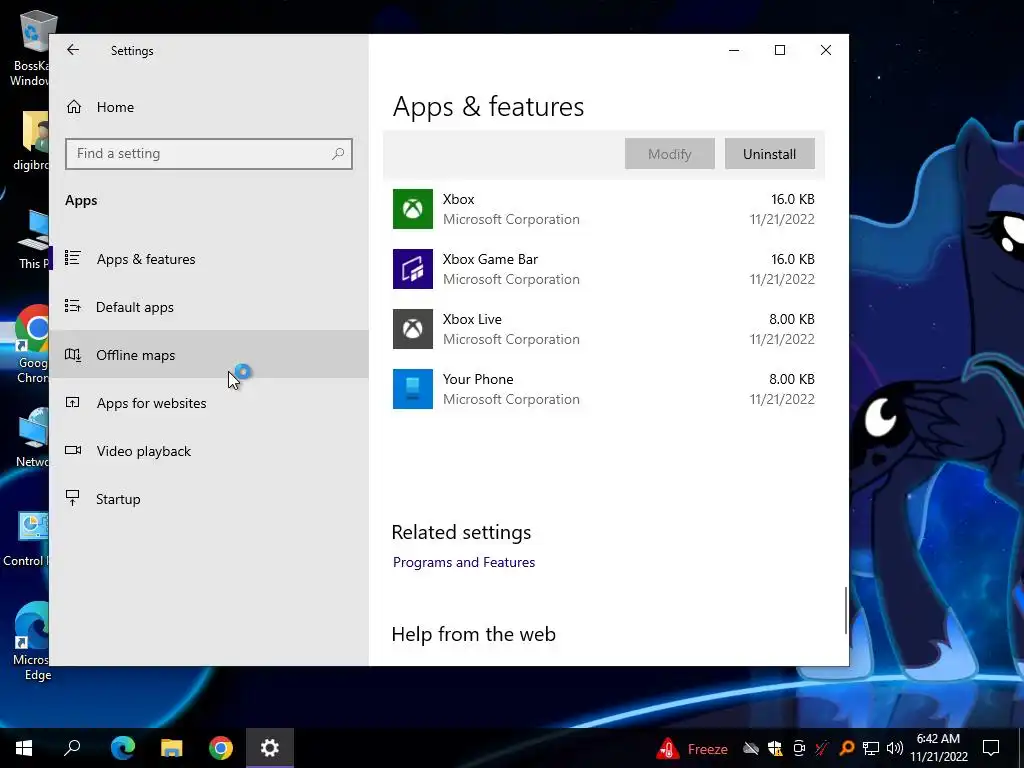Screen dimensions: 1024x768
Task: Select the Google Chrome desktop shortcut
Action: pos(30,344)
